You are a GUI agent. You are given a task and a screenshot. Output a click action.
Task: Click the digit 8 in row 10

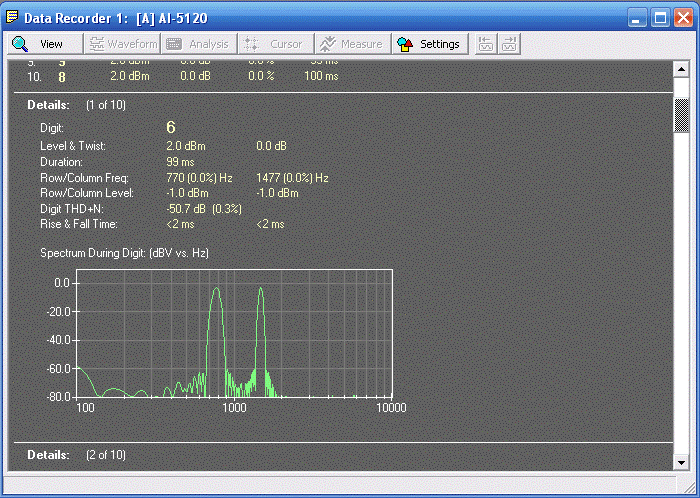click(62, 77)
